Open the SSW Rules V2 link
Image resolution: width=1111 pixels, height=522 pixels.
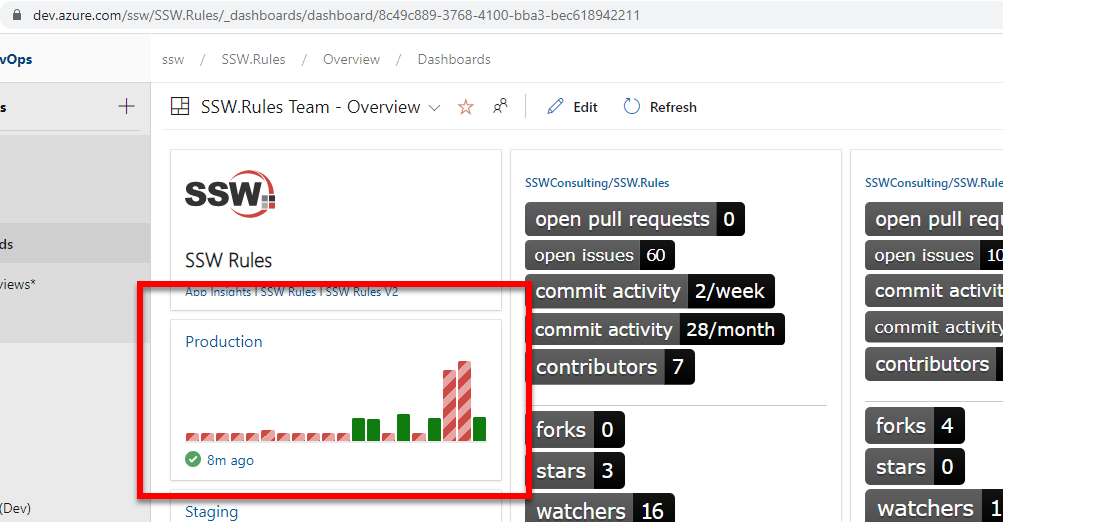(362, 291)
